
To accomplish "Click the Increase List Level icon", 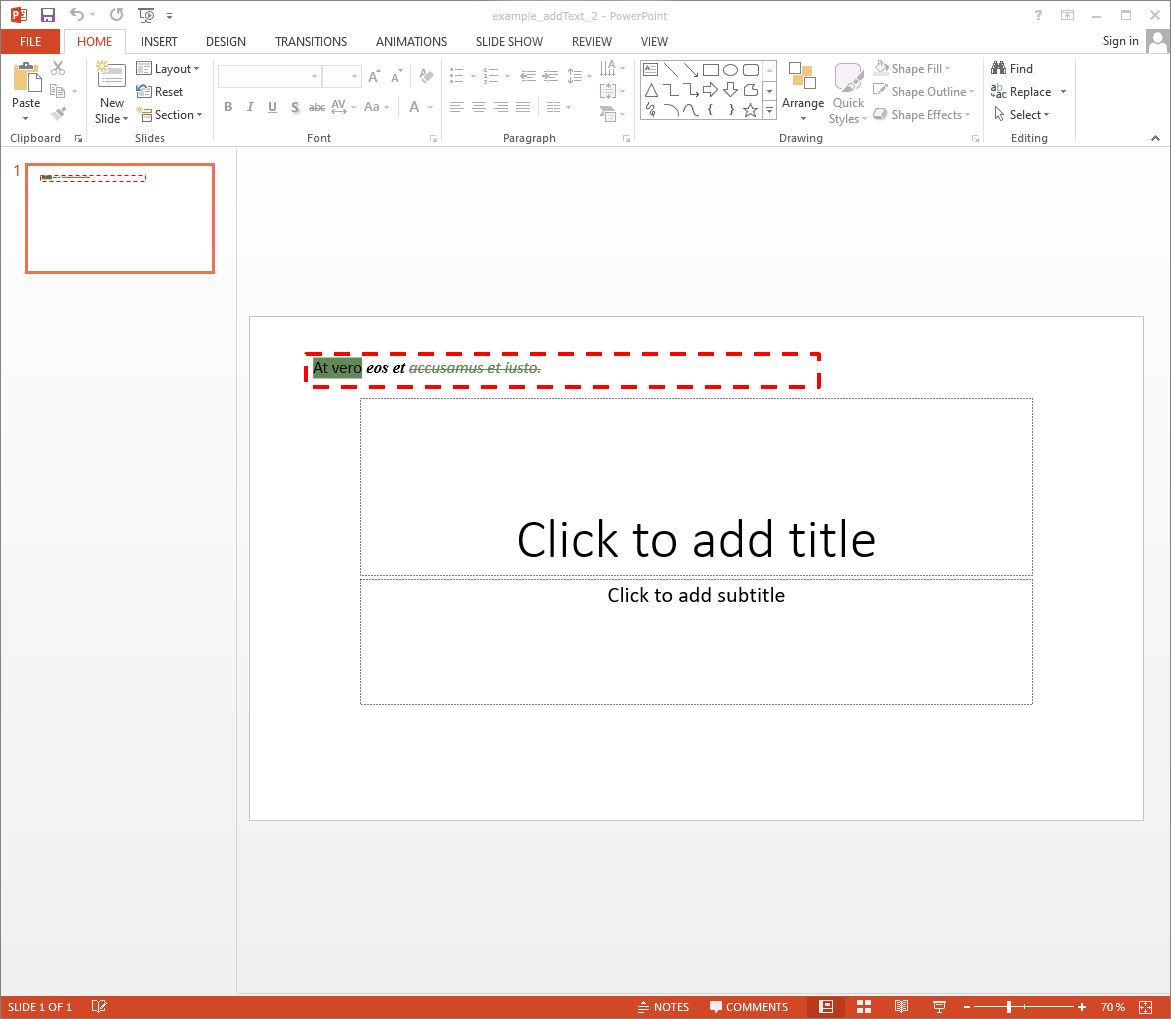I will tap(550, 75).
